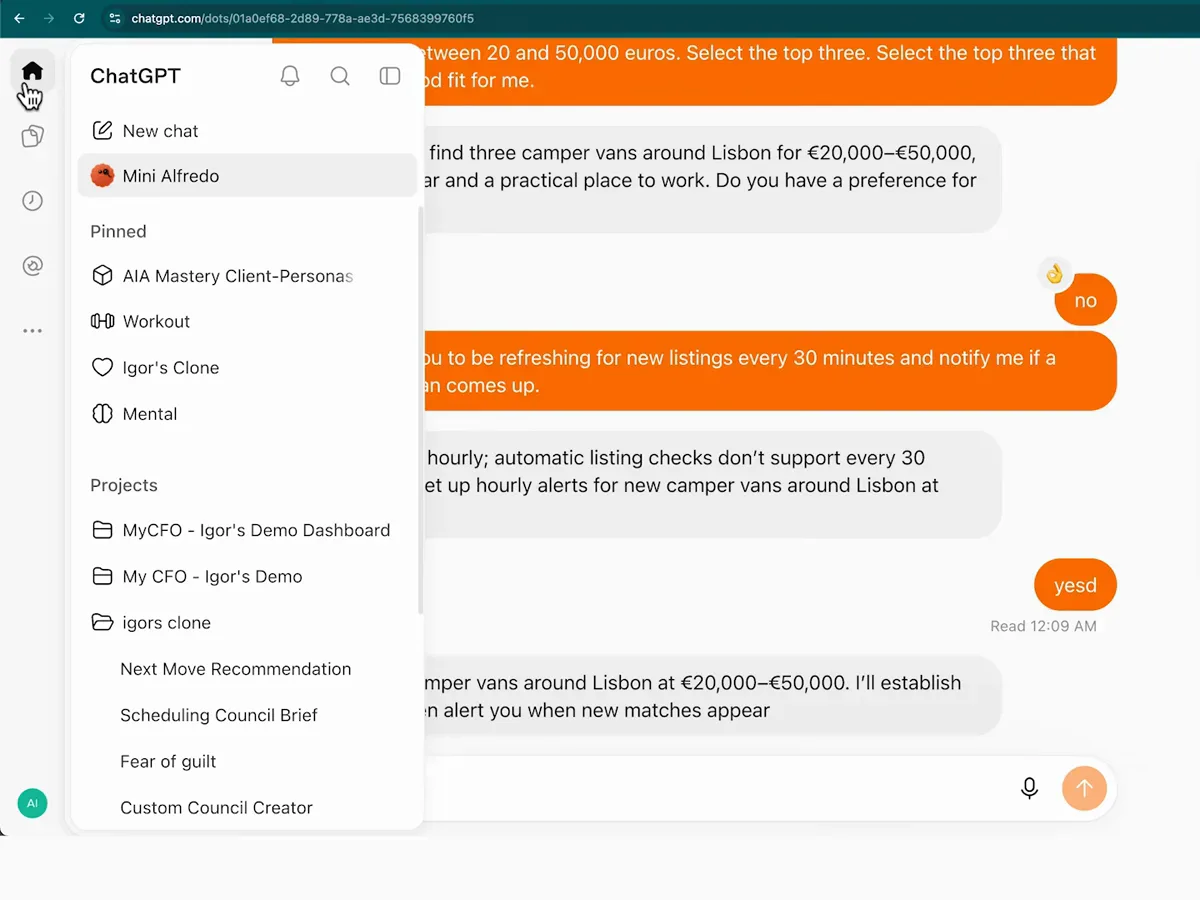Click the site info icon in address bar
Screen dimensions: 1200x900
(115, 18)
